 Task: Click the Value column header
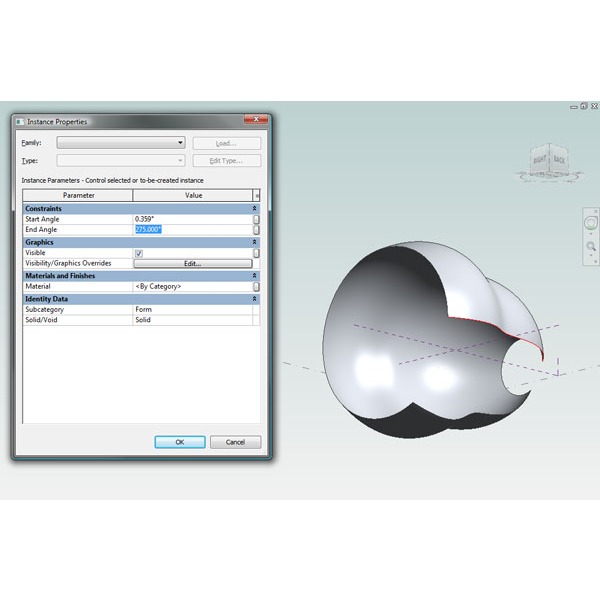[193, 195]
